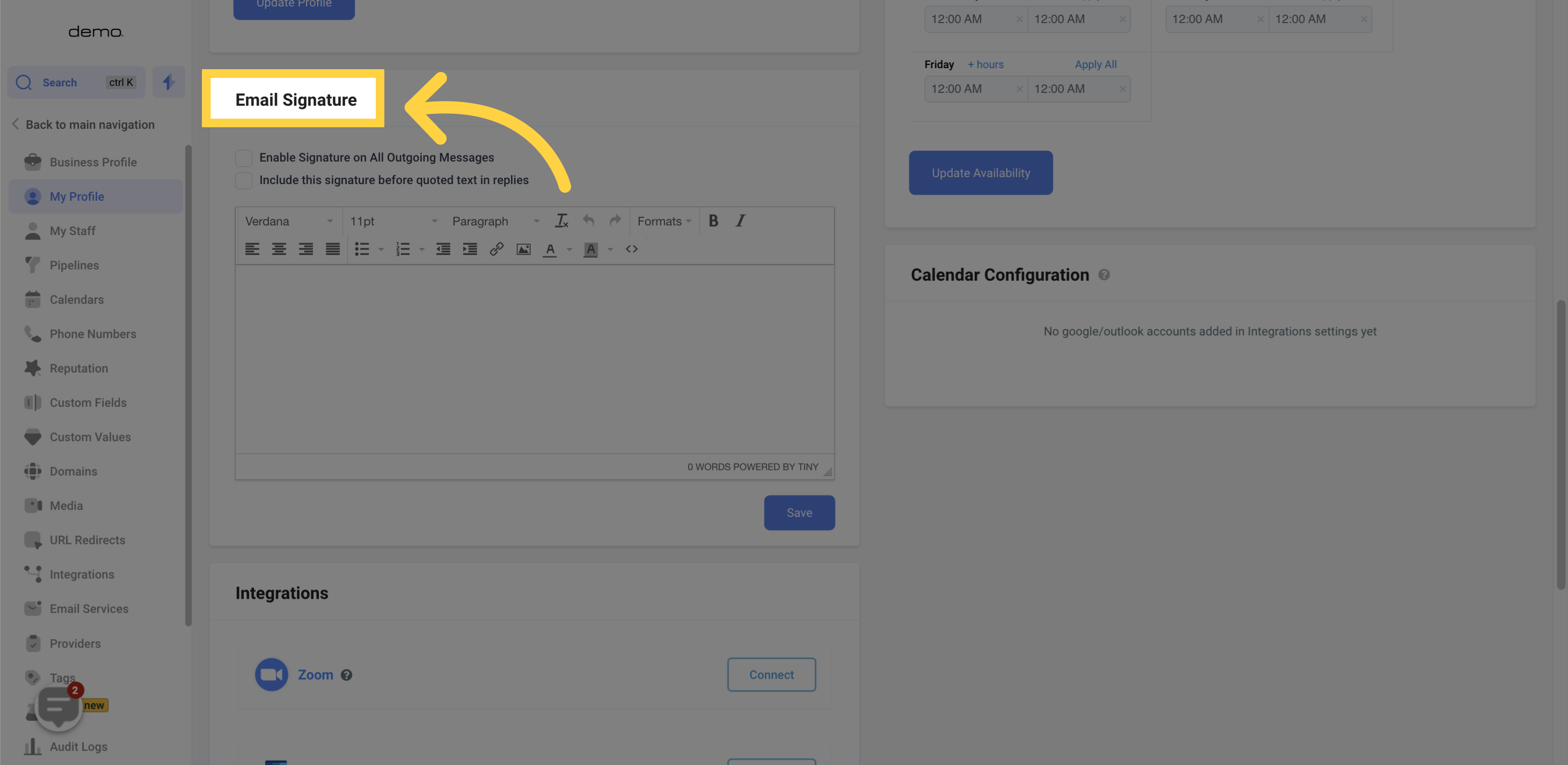Click Save email signature button
Viewport: 1568px width, 765px height.
coord(799,512)
